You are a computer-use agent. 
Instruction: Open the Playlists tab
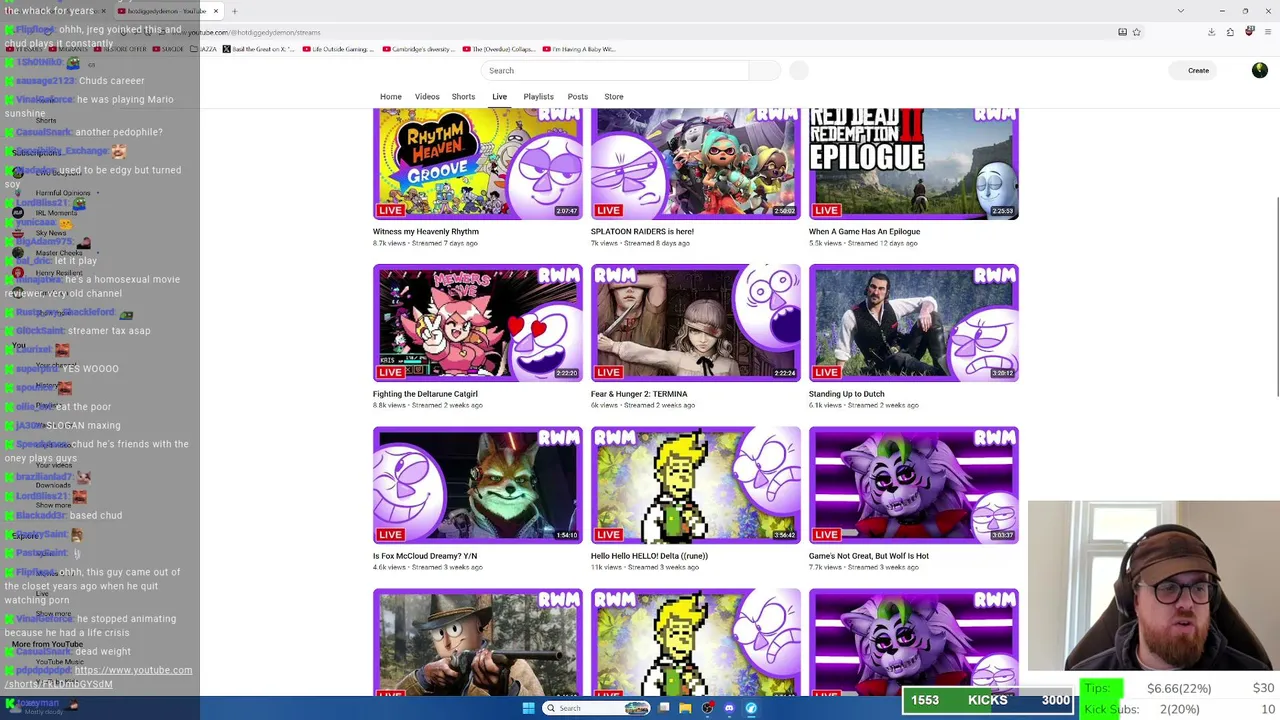point(538,97)
